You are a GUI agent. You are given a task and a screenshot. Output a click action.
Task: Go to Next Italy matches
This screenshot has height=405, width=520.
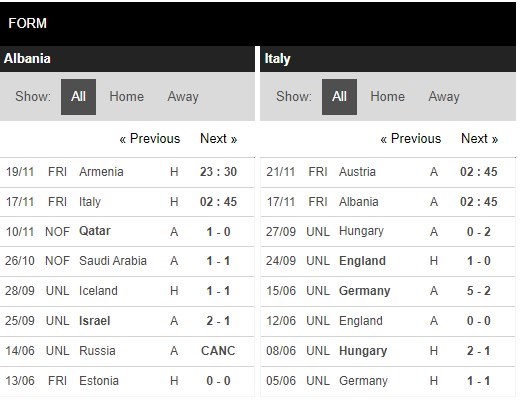click(x=480, y=139)
